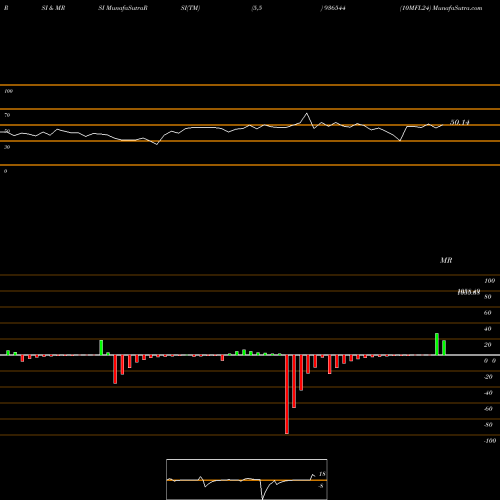The width and height of the screenshot is (500, 500).
Task: Click the 60 label on the MR axis
Action: [x=488, y=313]
